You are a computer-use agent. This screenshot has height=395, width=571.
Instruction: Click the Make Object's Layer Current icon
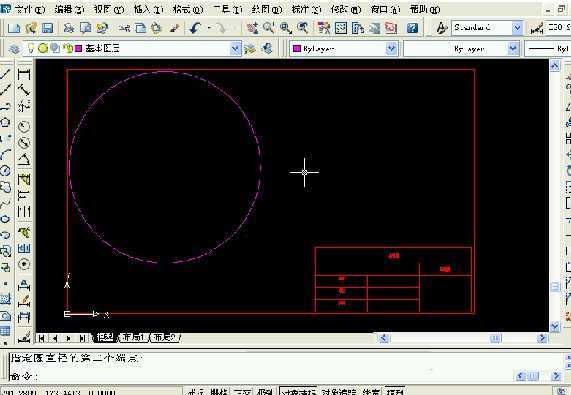[x=250, y=48]
